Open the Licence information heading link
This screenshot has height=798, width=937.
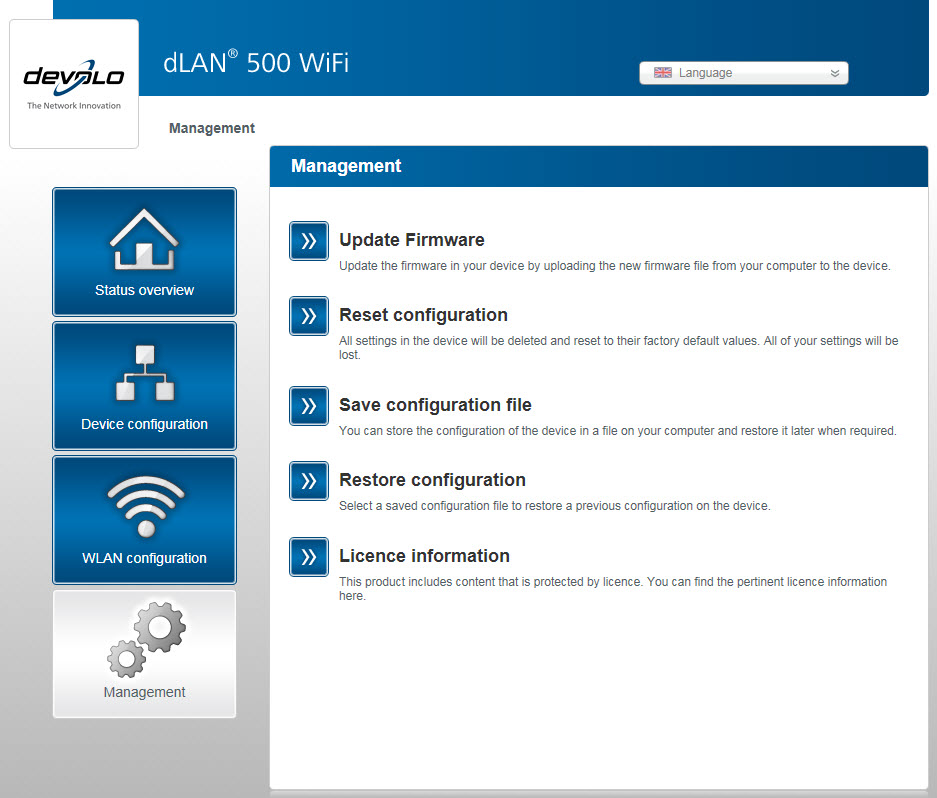pos(424,556)
